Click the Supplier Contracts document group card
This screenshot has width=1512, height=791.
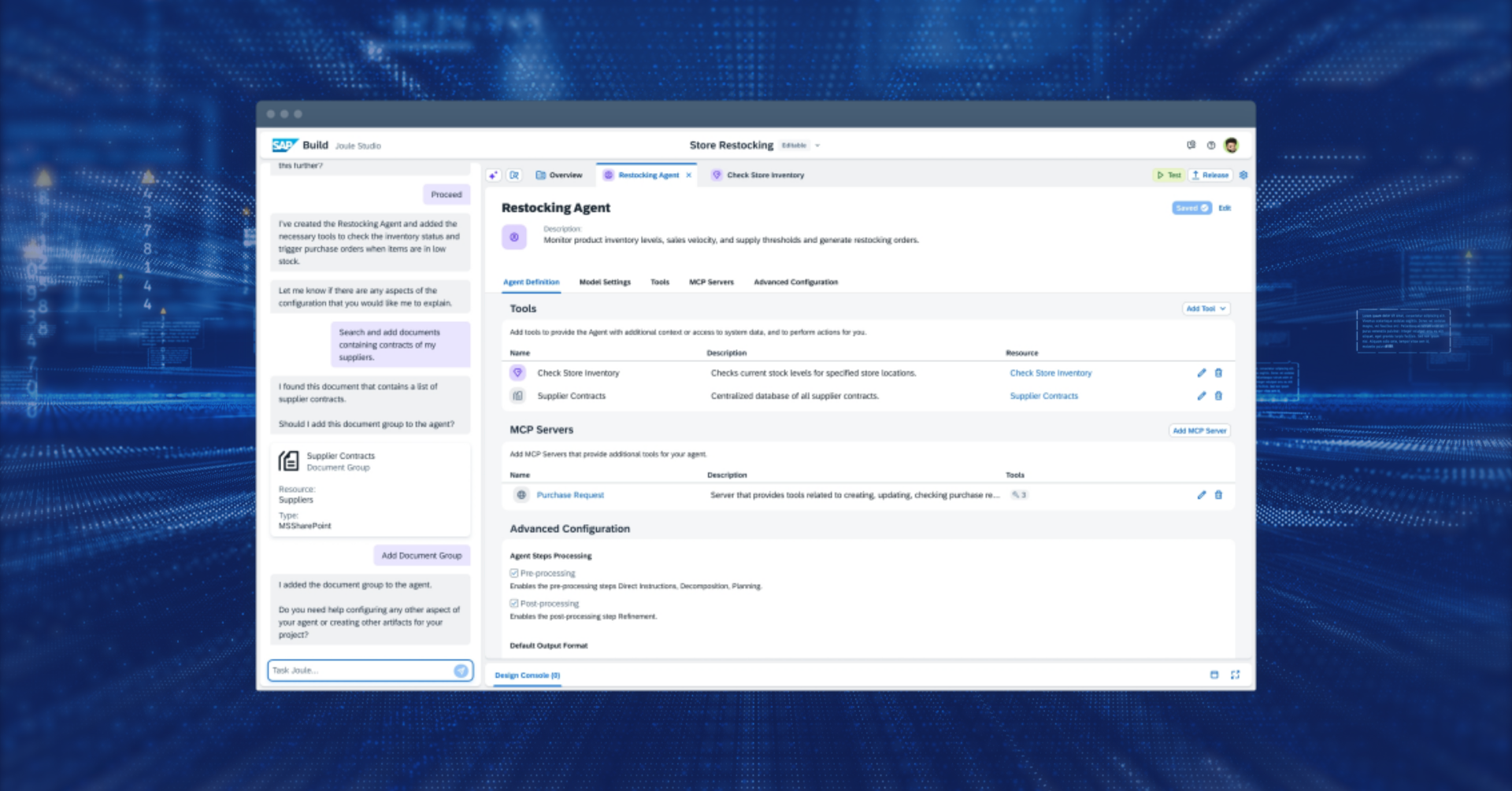coord(370,489)
